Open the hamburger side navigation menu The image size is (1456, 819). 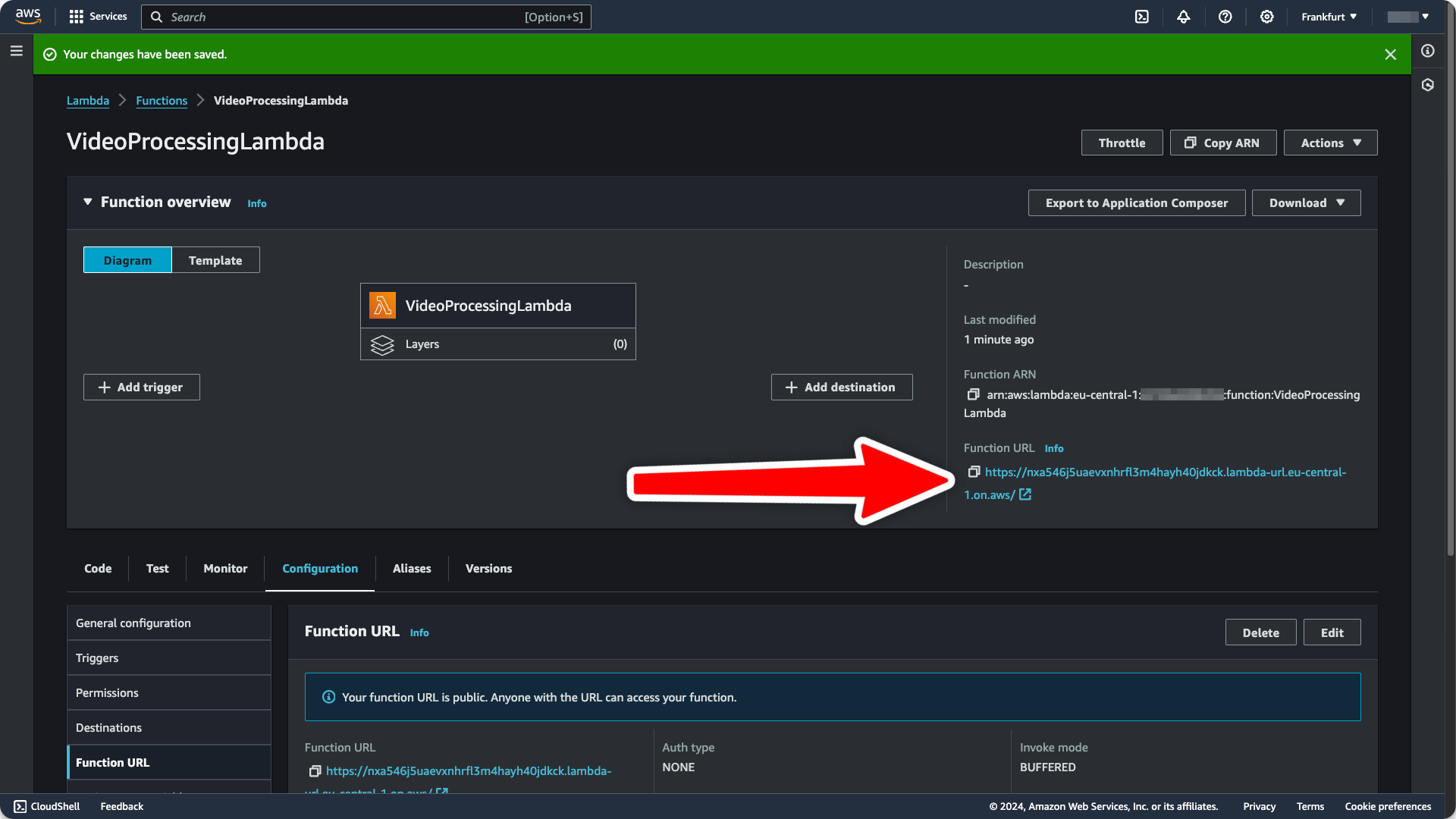tap(17, 51)
